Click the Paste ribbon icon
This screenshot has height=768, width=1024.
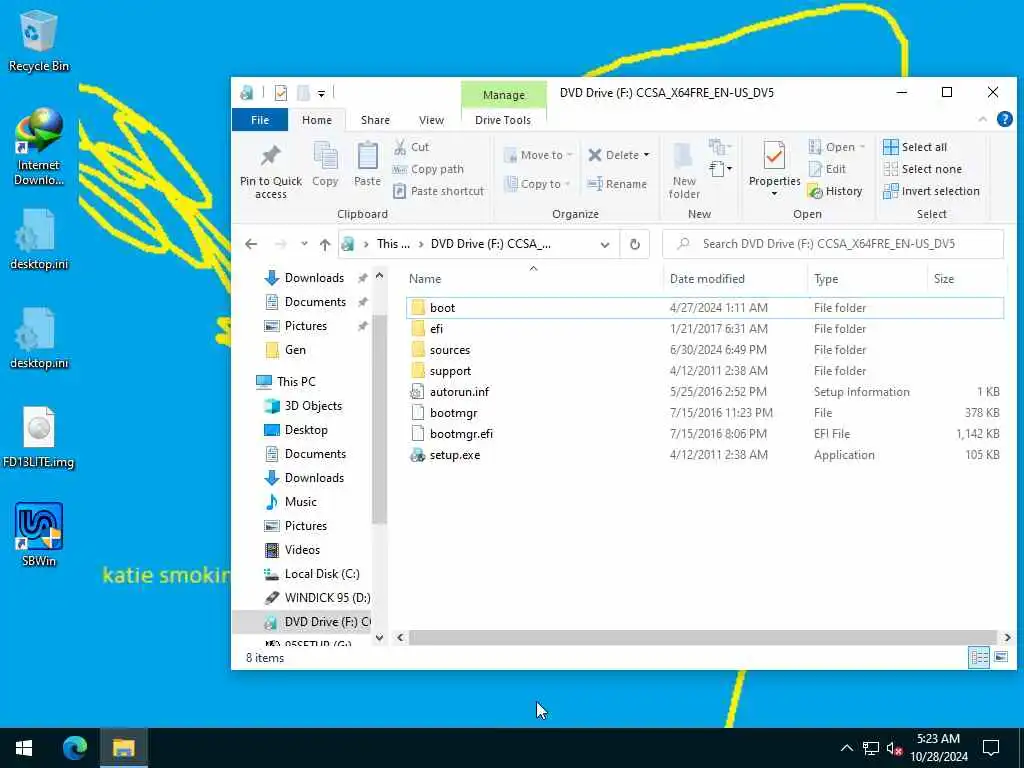(367, 165)
